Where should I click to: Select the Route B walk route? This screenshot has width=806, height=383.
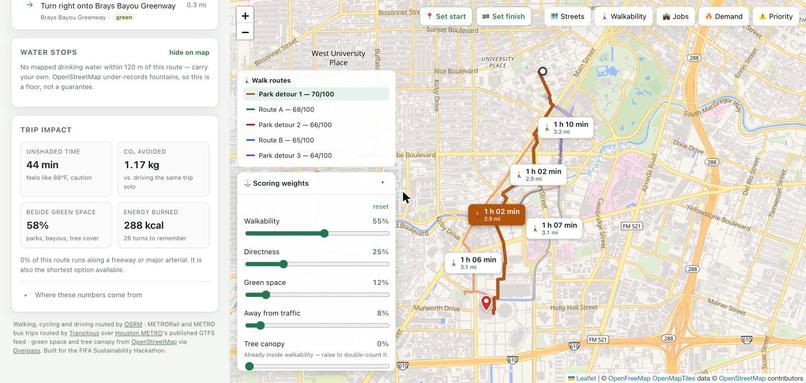[316, 140]
